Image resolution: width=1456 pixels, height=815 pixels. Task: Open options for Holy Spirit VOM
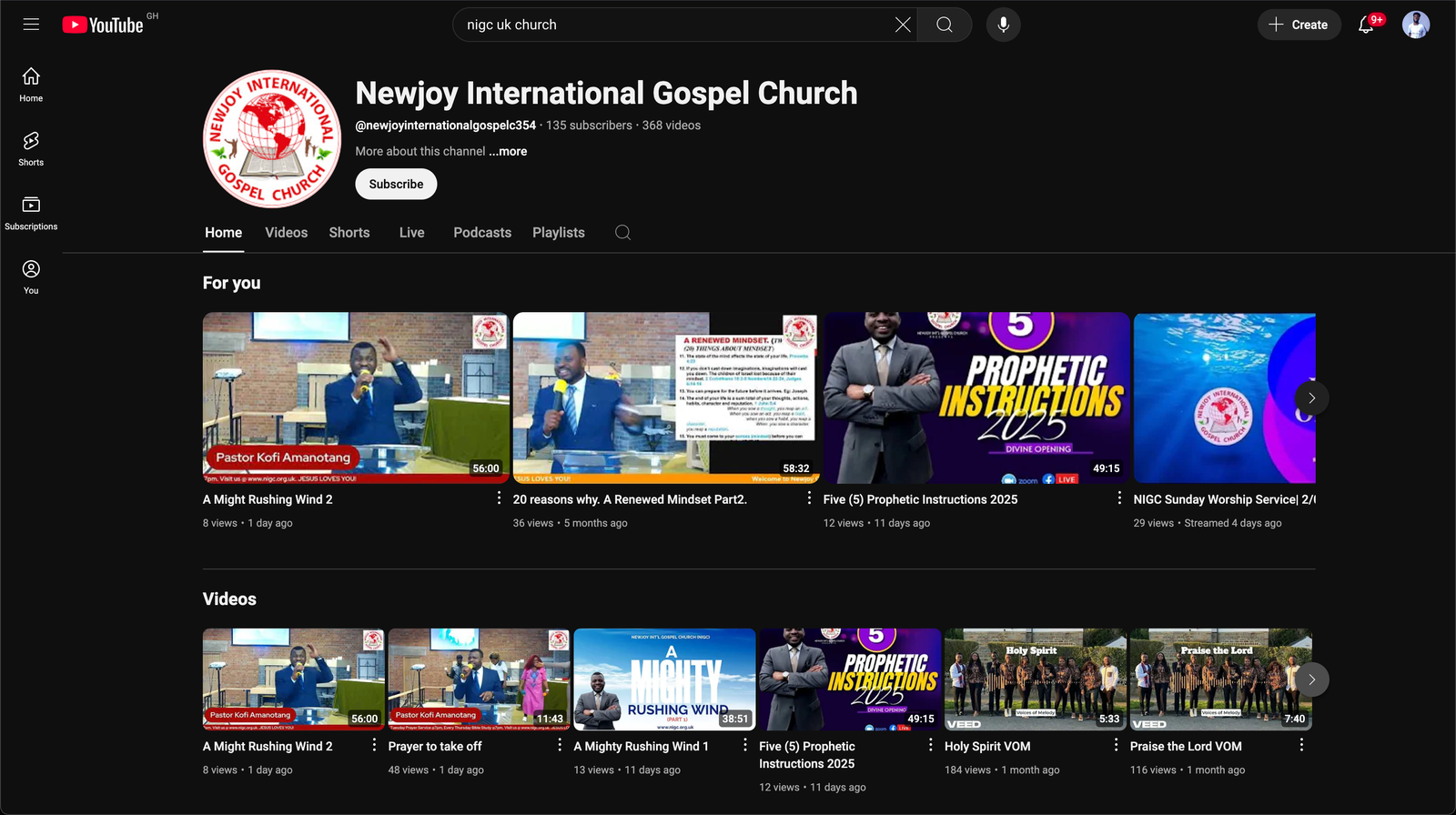point(1116,745)
